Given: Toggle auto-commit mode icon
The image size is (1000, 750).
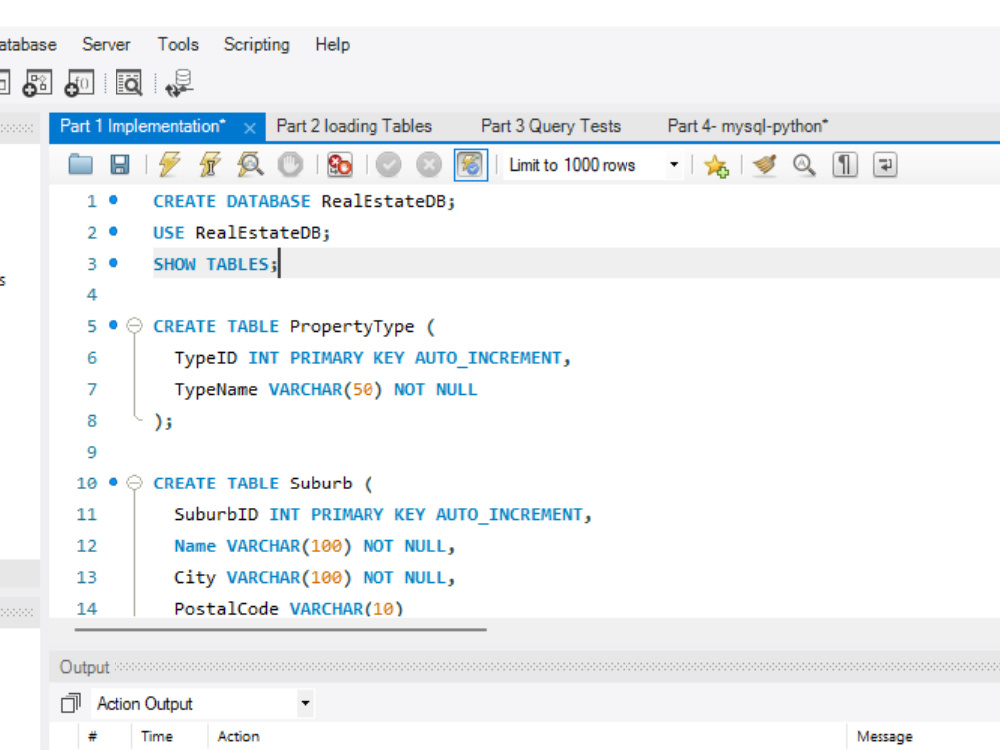Looking at the screenshot, I should [471, 165].
